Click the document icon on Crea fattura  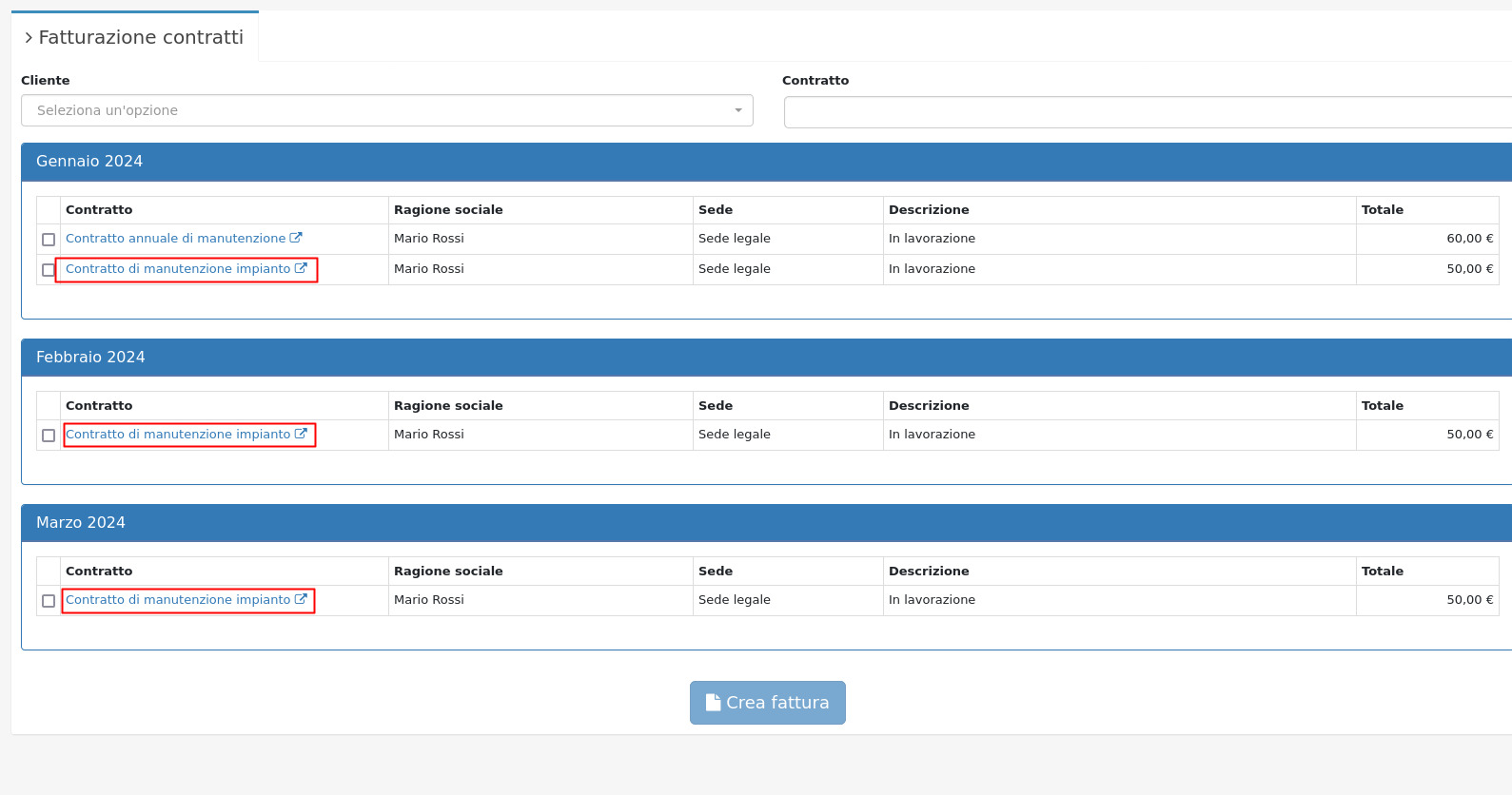tap(713, 703)
